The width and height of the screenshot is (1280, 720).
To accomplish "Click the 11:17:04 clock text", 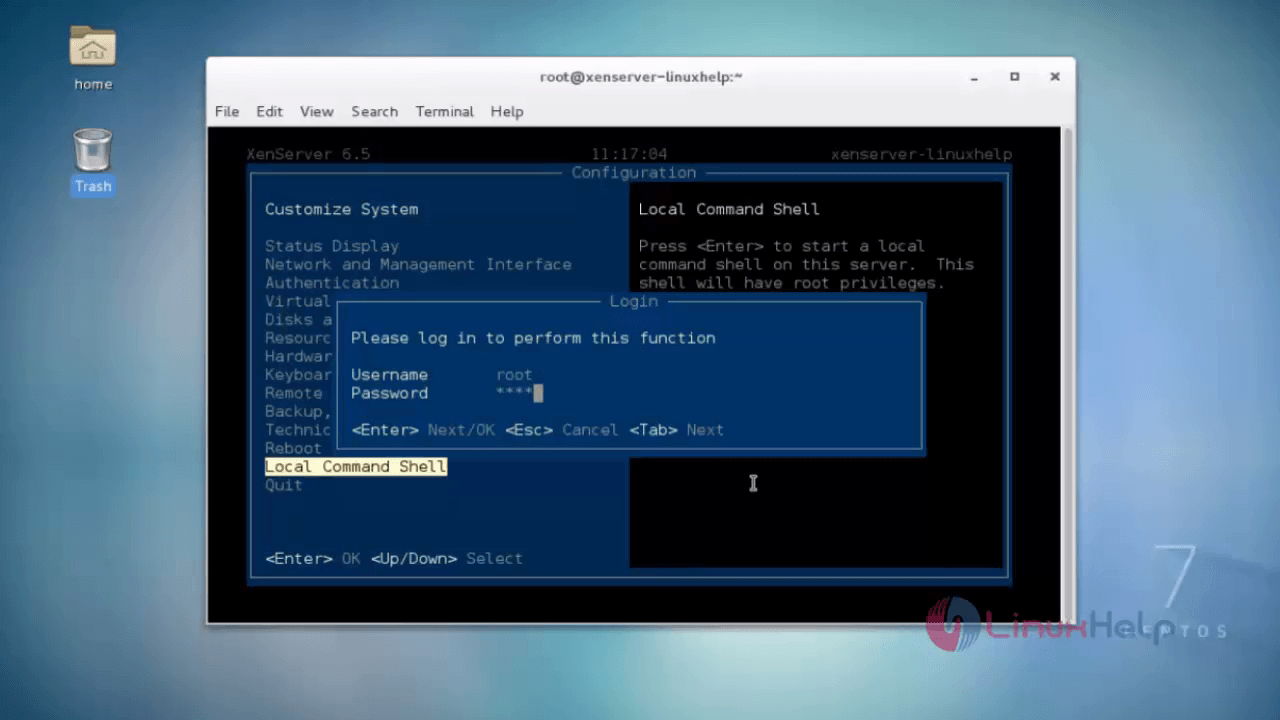I will [629, 154].
